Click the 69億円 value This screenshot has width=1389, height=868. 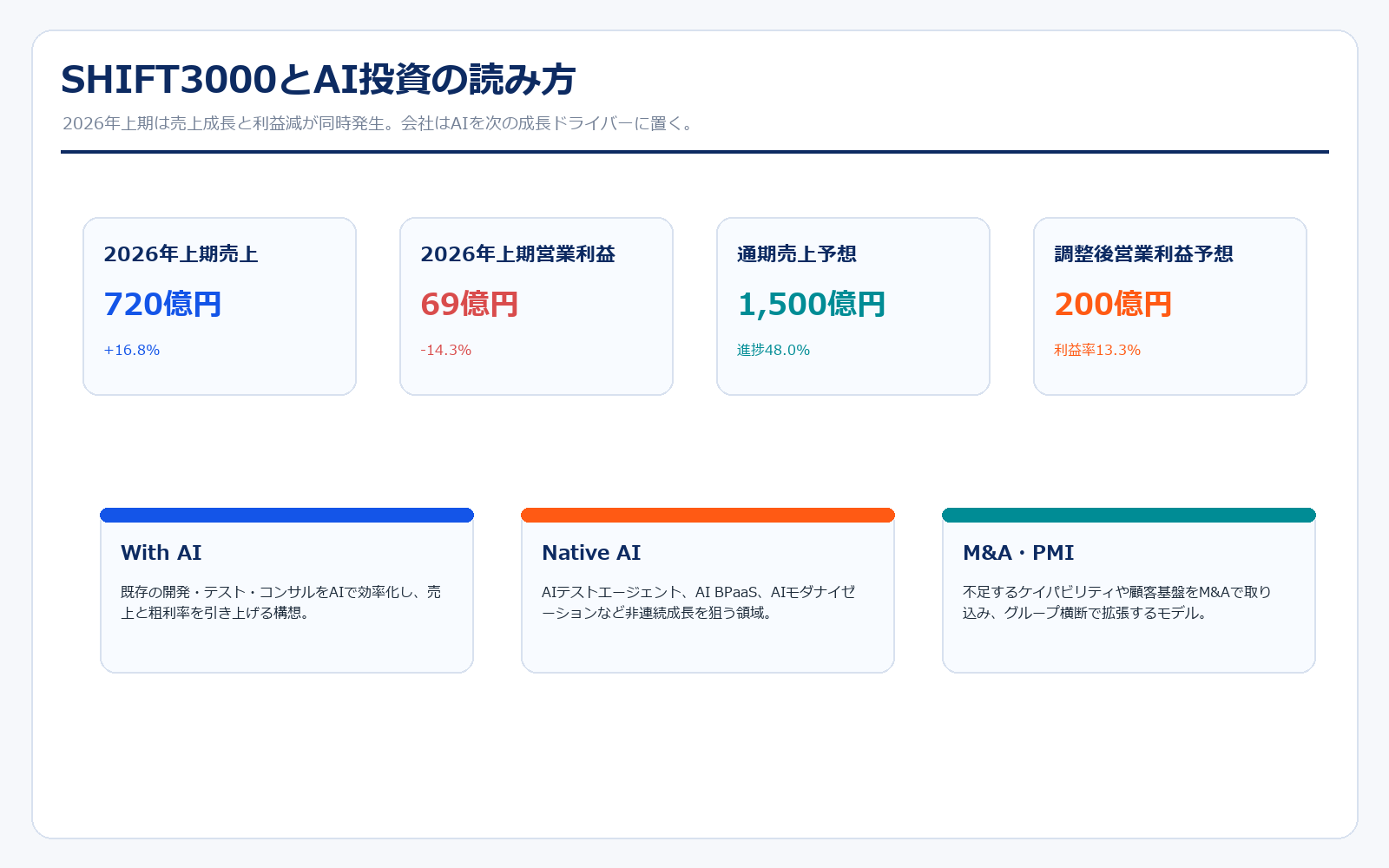(469, 304)
